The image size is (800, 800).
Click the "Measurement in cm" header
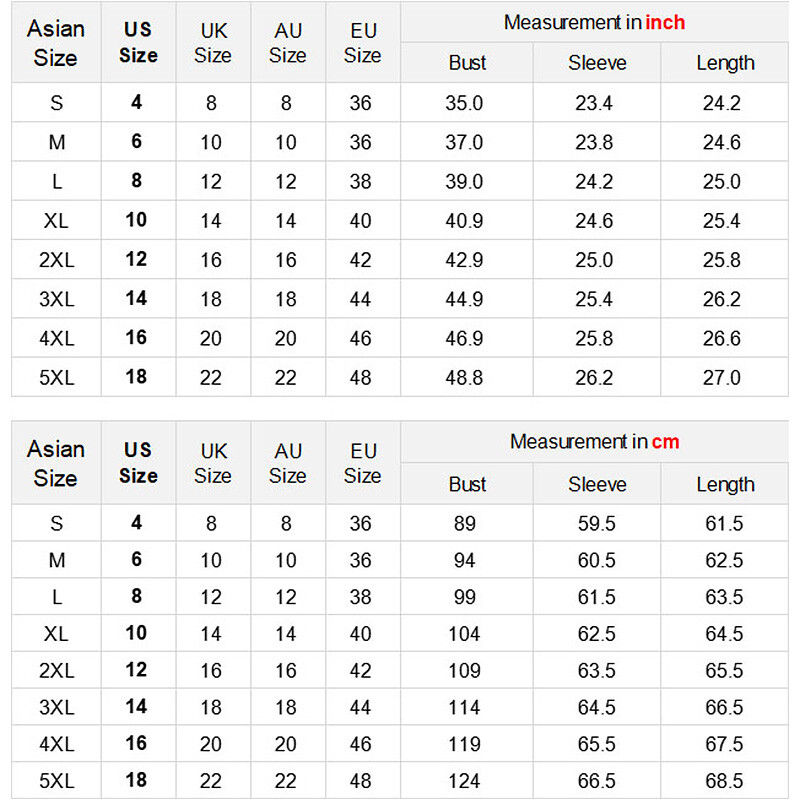[594, 442]
